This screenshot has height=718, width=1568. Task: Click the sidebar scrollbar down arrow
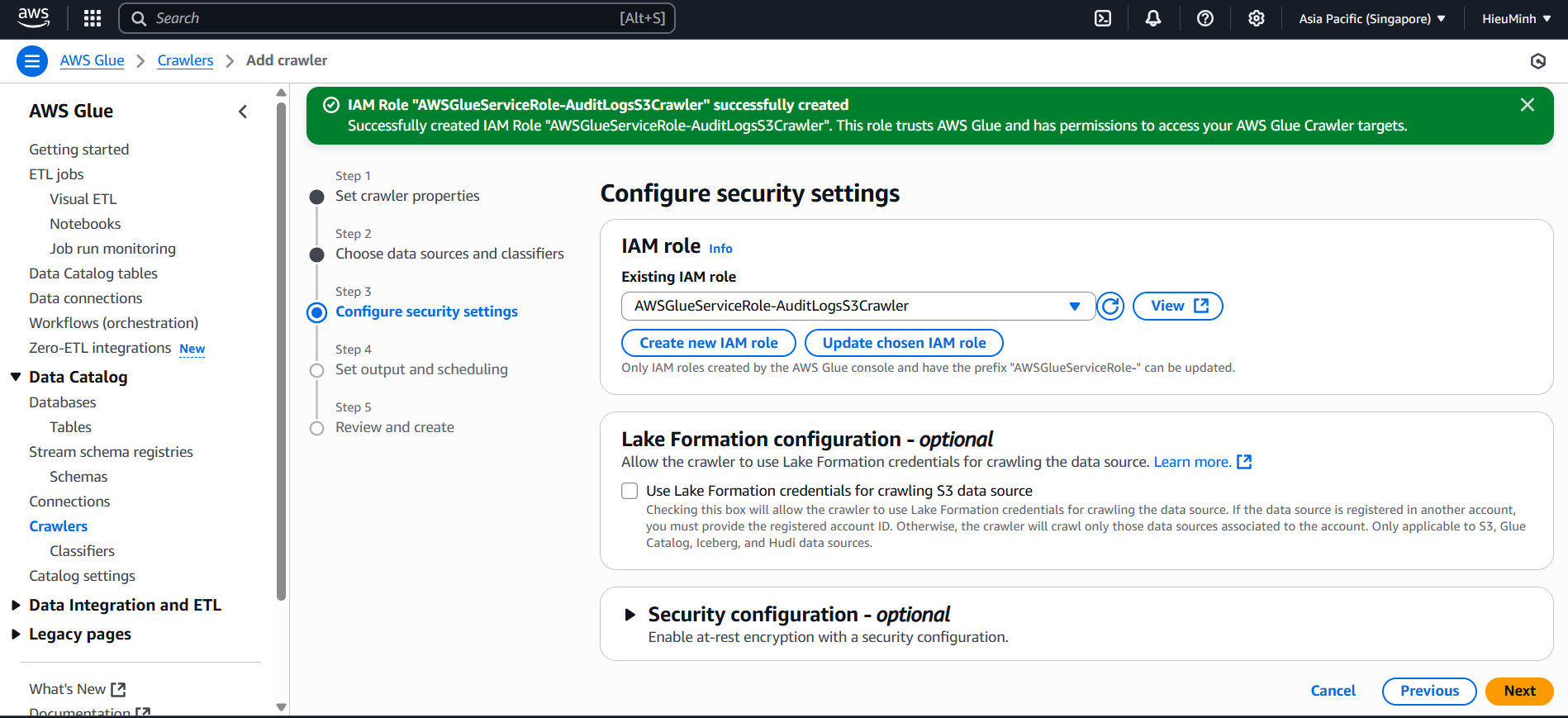coord(281,707)
